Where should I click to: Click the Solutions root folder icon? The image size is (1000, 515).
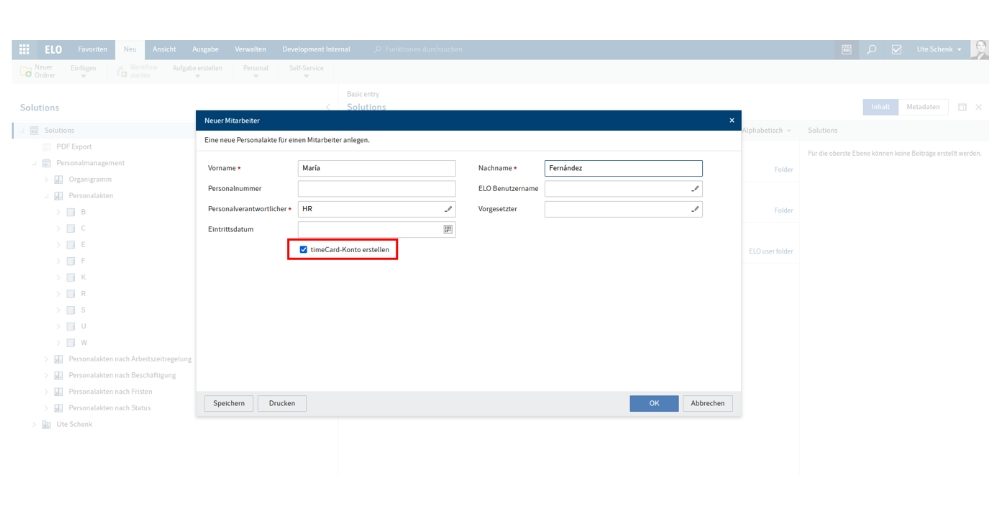tap(34, 130)
